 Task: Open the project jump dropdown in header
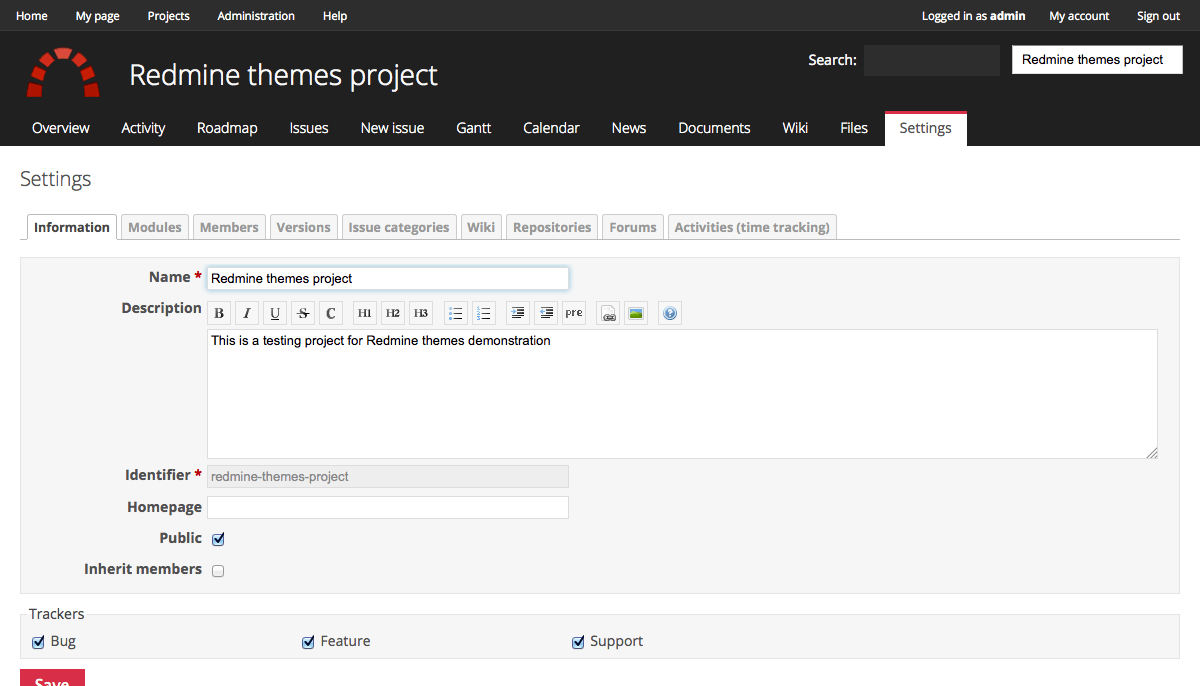tap(1097, 60)
